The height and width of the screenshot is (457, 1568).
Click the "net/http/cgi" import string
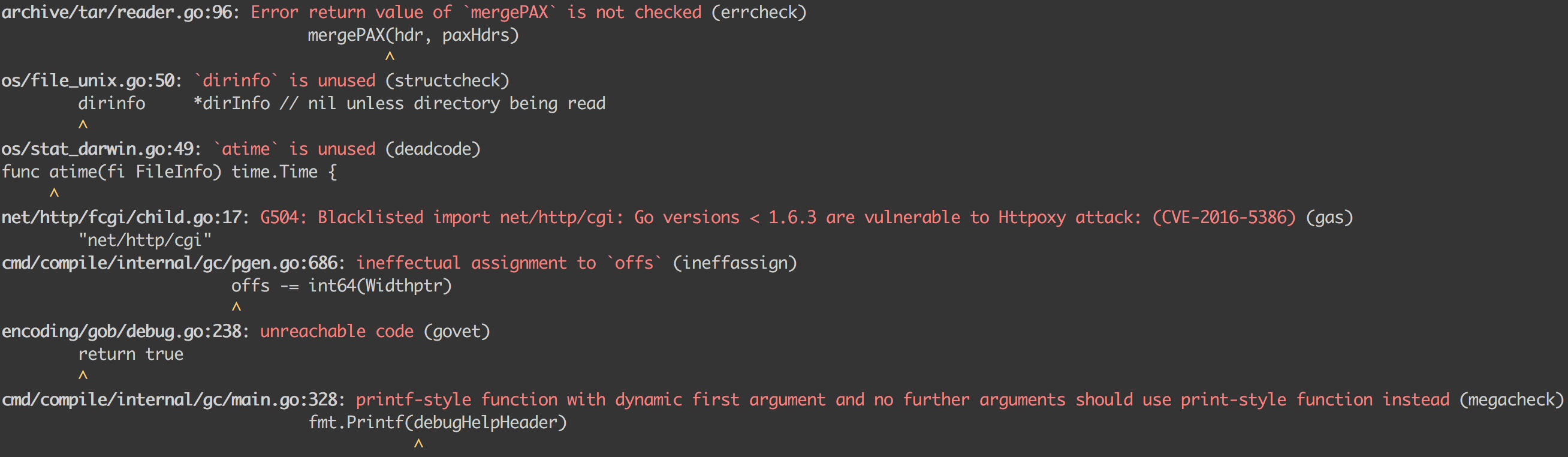click(x=145, y=240)
